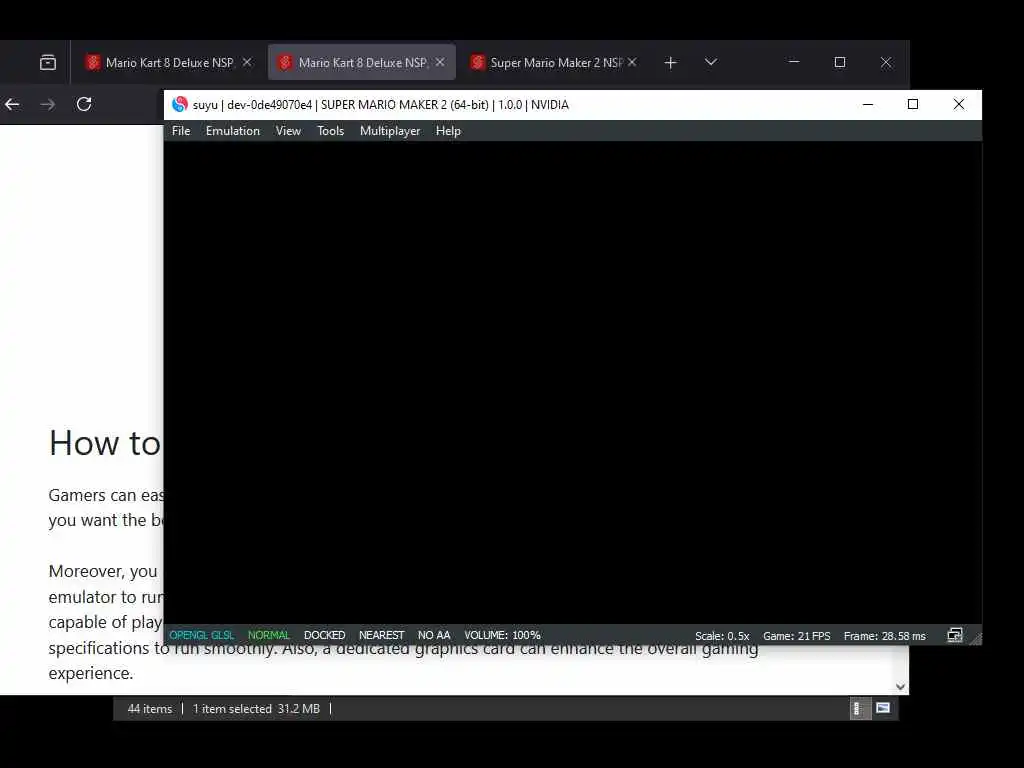This screenshot has height=768, width=1024.
Task: Click the suyu logo icon in title bar
Action: click(x=180, y=104)
